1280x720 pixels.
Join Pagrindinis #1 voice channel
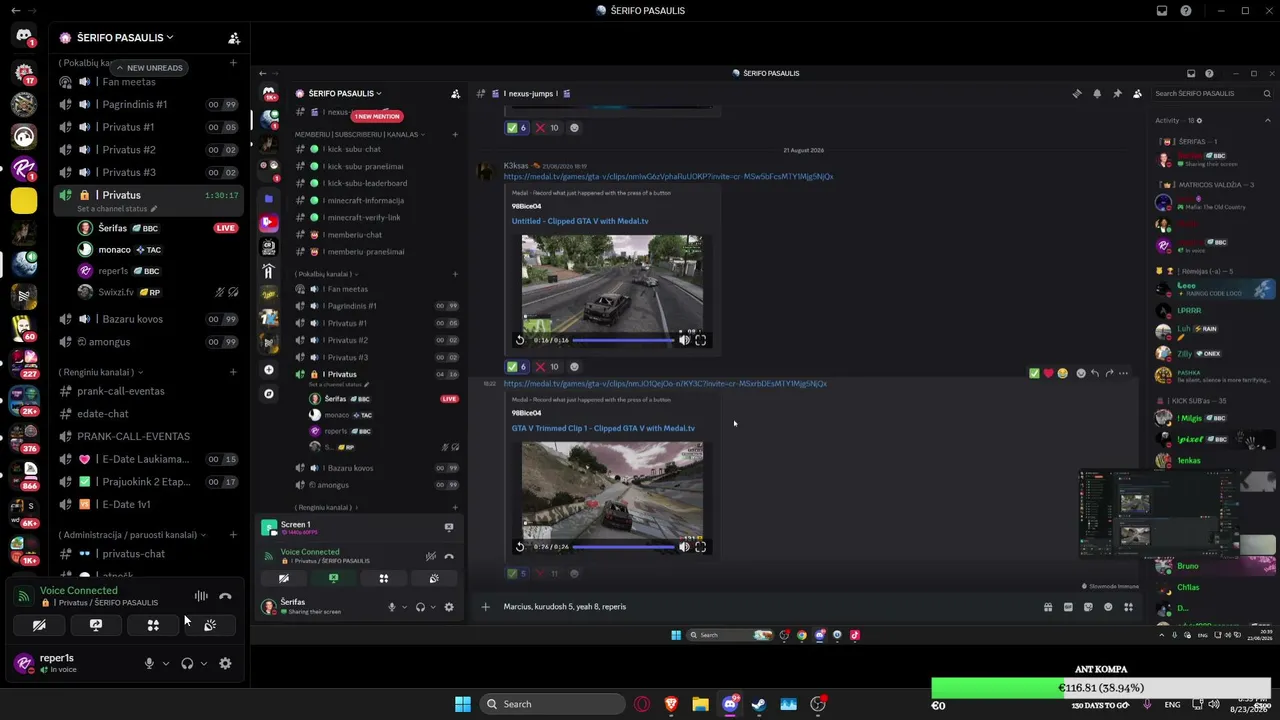(x=148, y=104)
